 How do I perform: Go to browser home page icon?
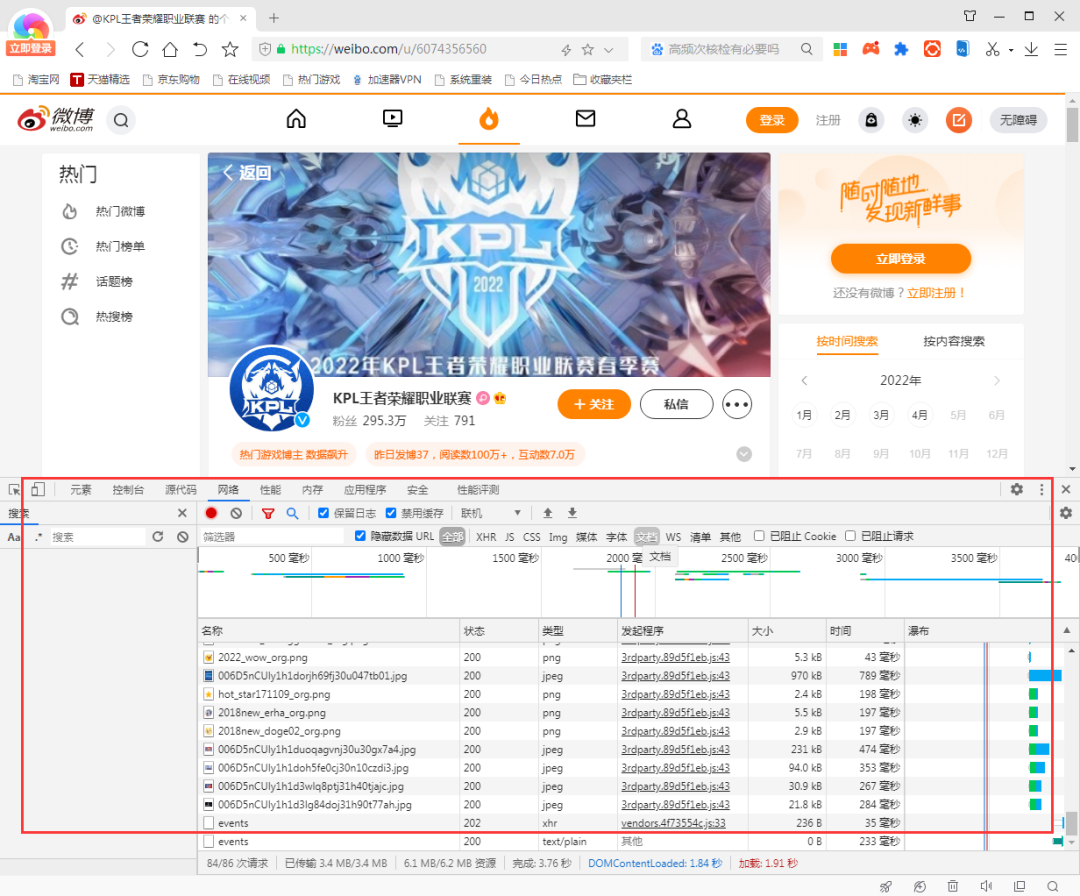170,49
